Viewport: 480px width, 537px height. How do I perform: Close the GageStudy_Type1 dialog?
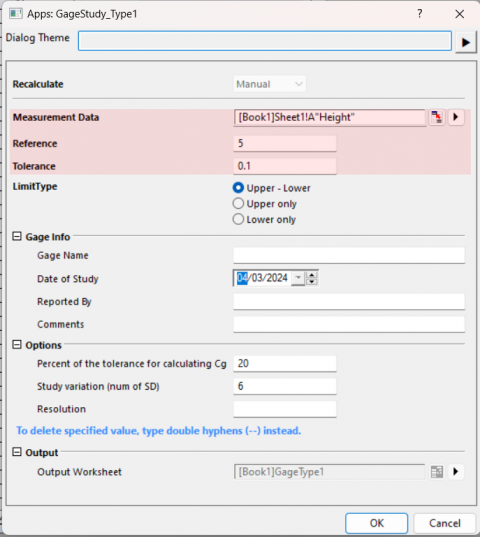point(459,14)
